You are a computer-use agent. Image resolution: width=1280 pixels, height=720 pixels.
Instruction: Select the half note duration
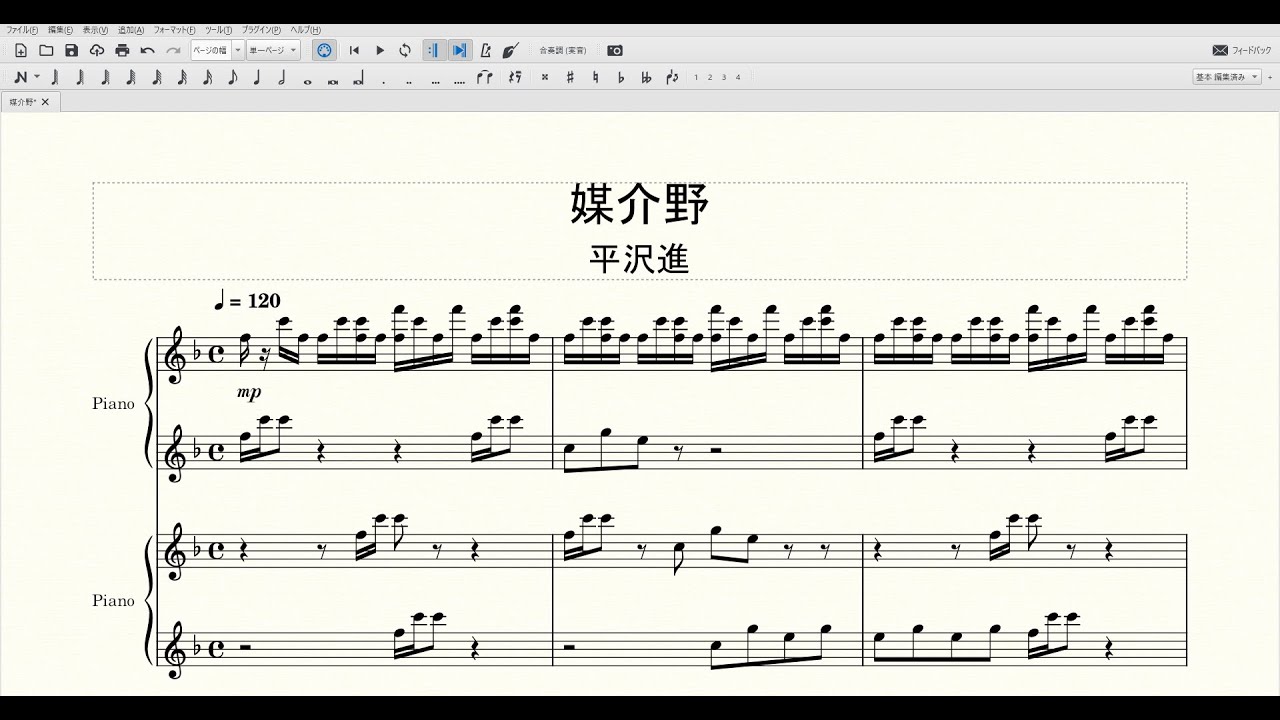coord(282,77)
